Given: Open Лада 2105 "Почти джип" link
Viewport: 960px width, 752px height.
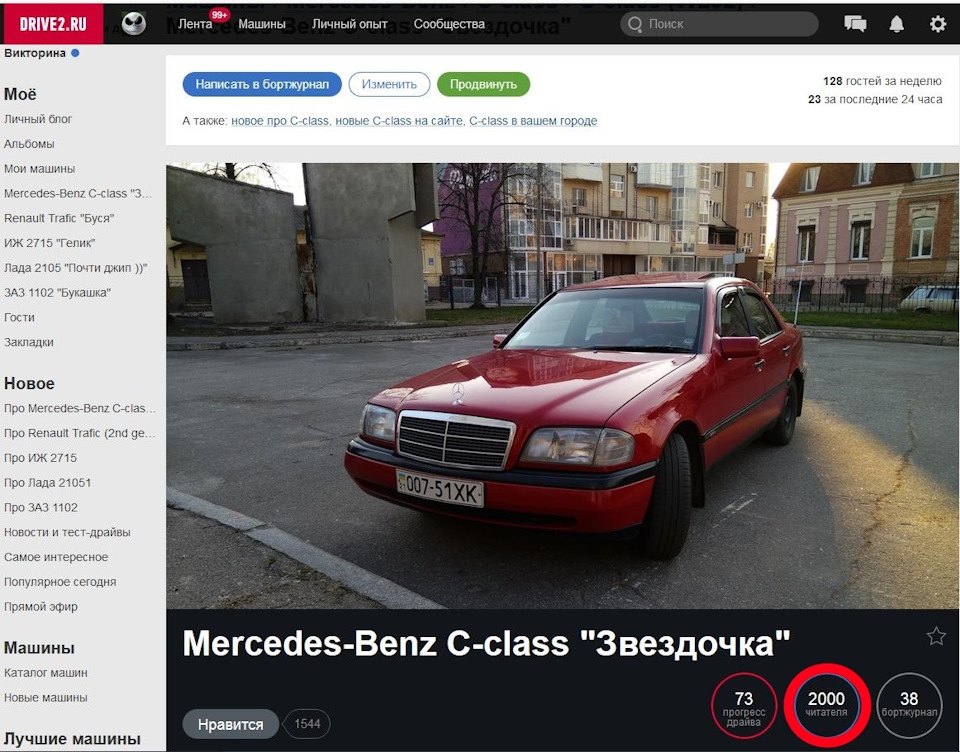Looking at the screenshot, I should [x=75, y=268].
